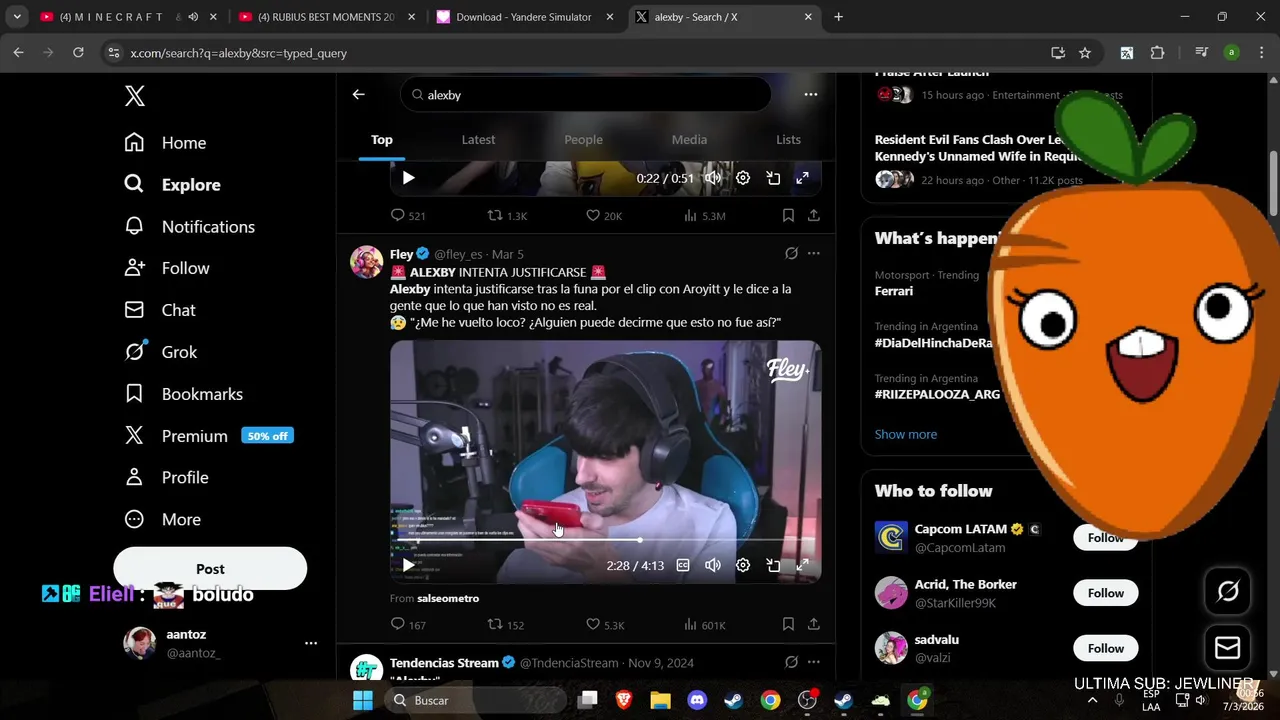Viewport: 1280px width, 720px height.
Task: Reply to Fley post with 167 replies
Action: pos(408,625)
